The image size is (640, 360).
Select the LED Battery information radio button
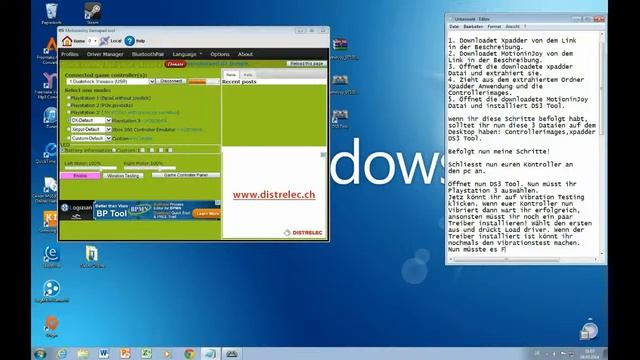(x=62, y=150)
